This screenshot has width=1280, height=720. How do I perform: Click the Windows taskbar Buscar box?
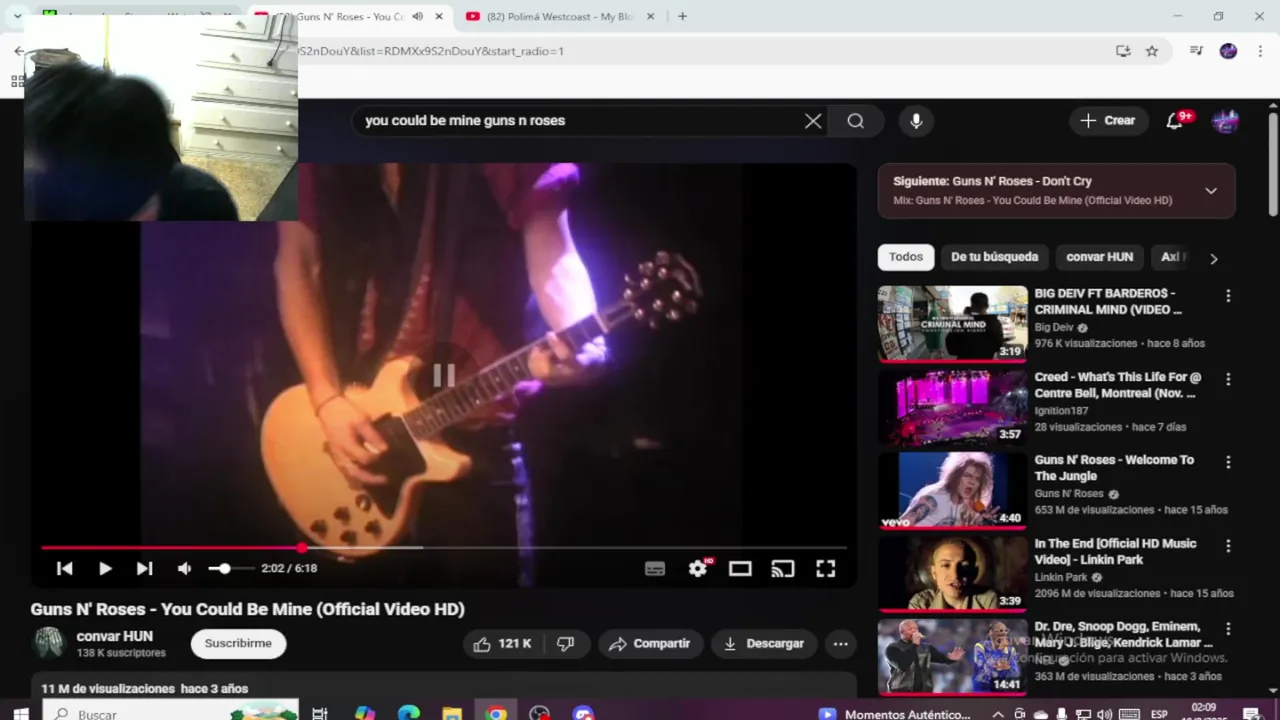point(170,714)
